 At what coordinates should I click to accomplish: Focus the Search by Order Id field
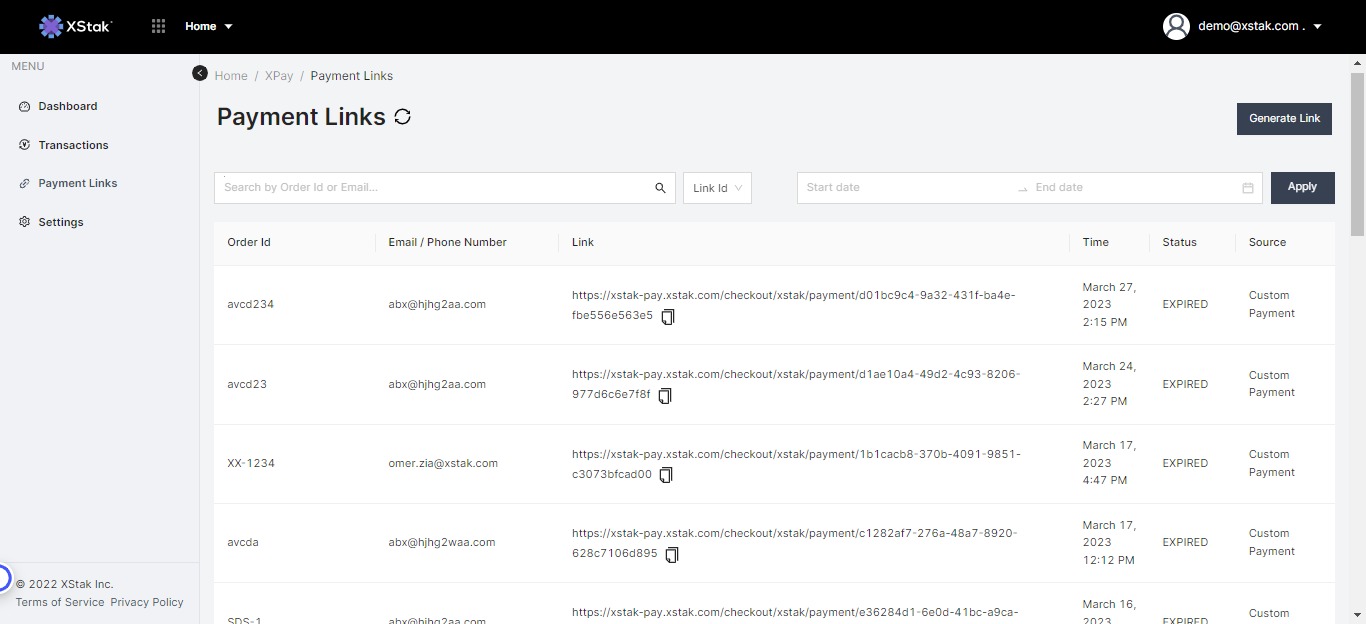pyautogui.click(x=430, y=188)
